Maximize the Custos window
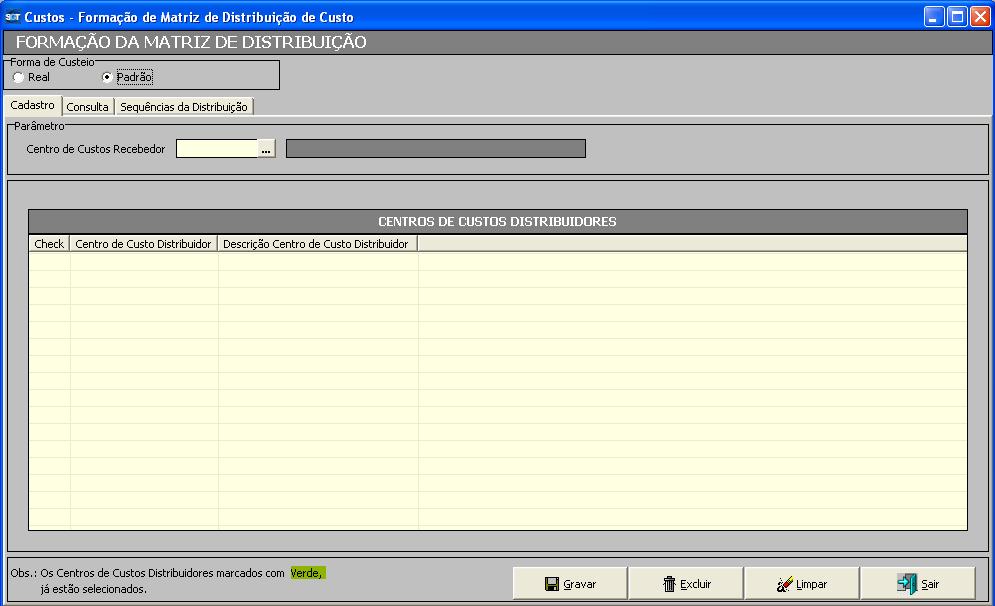 click(x=956, y=17)
